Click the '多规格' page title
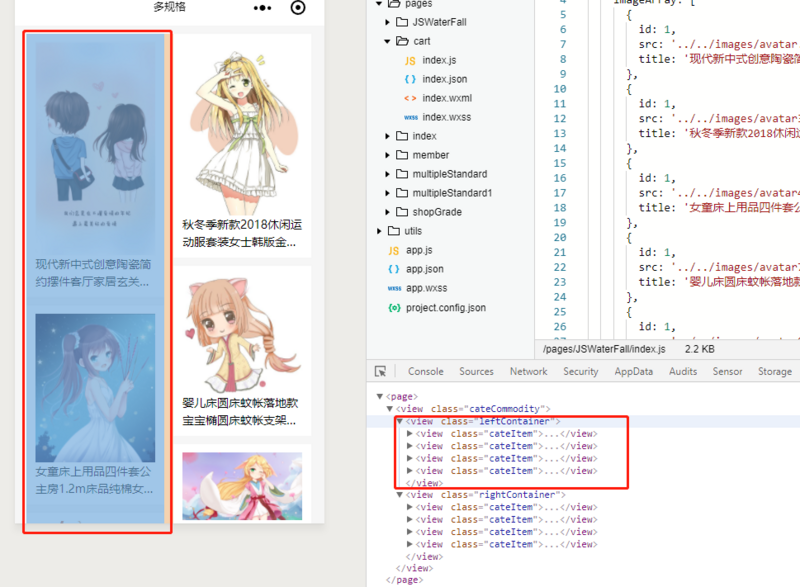This screenshot has width=800, height=587. [170, 7]
